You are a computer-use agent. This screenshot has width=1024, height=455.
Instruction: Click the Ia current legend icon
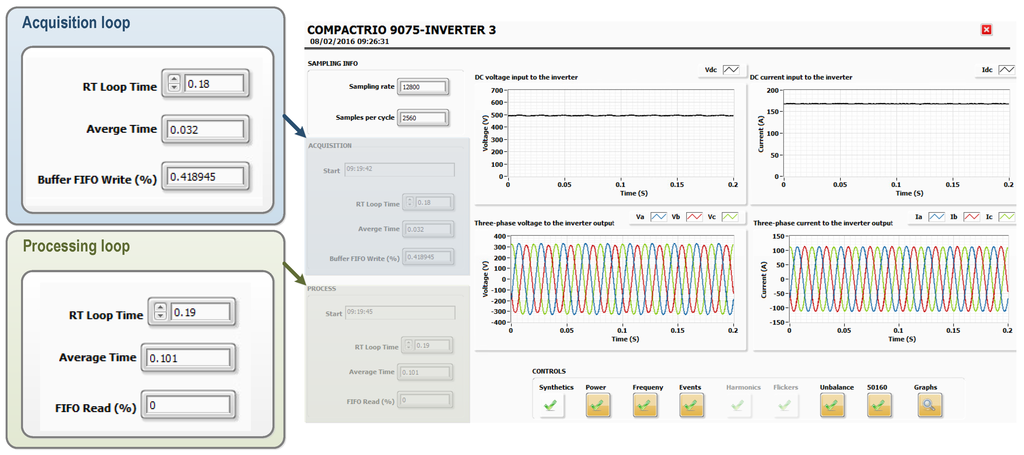point(936,216)
